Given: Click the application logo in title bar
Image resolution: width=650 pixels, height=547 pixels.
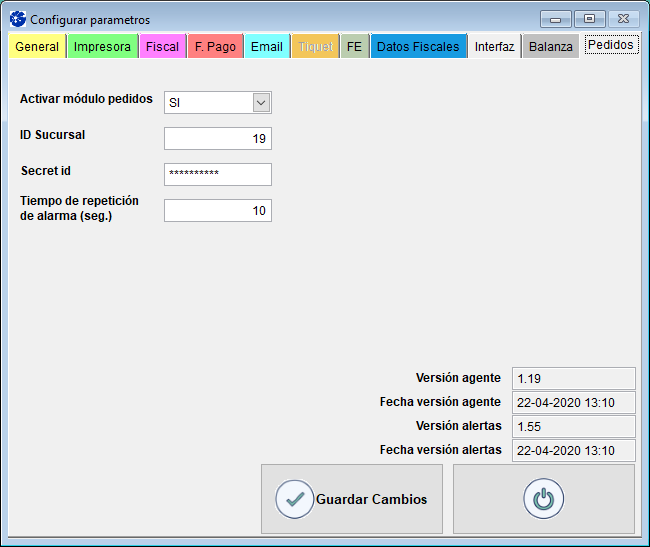Looking at the screenshot, I should tap(17, 19).
